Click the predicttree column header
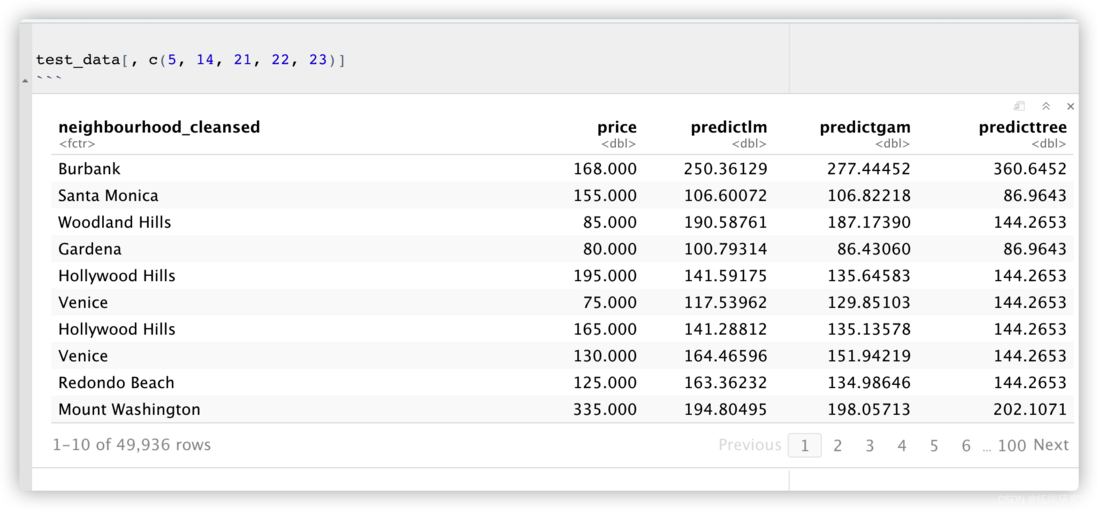 click(1022, 128)
